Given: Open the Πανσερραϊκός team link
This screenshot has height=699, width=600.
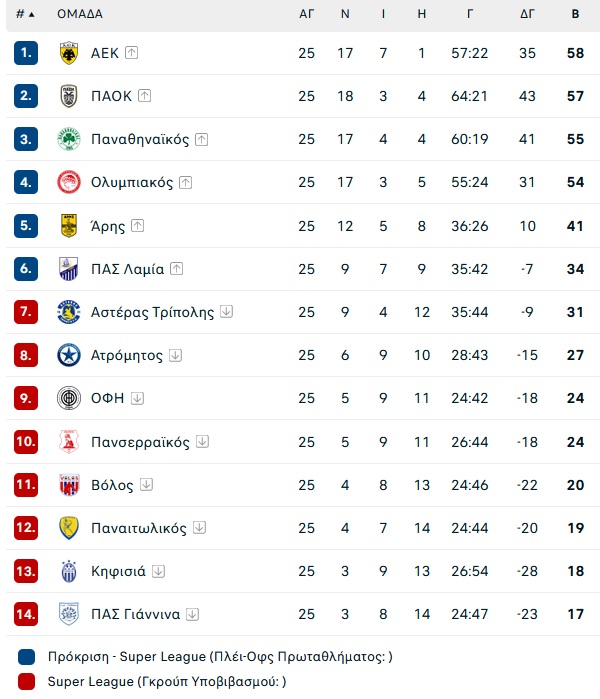Looking at the screenshot, I should coord(140,442).
